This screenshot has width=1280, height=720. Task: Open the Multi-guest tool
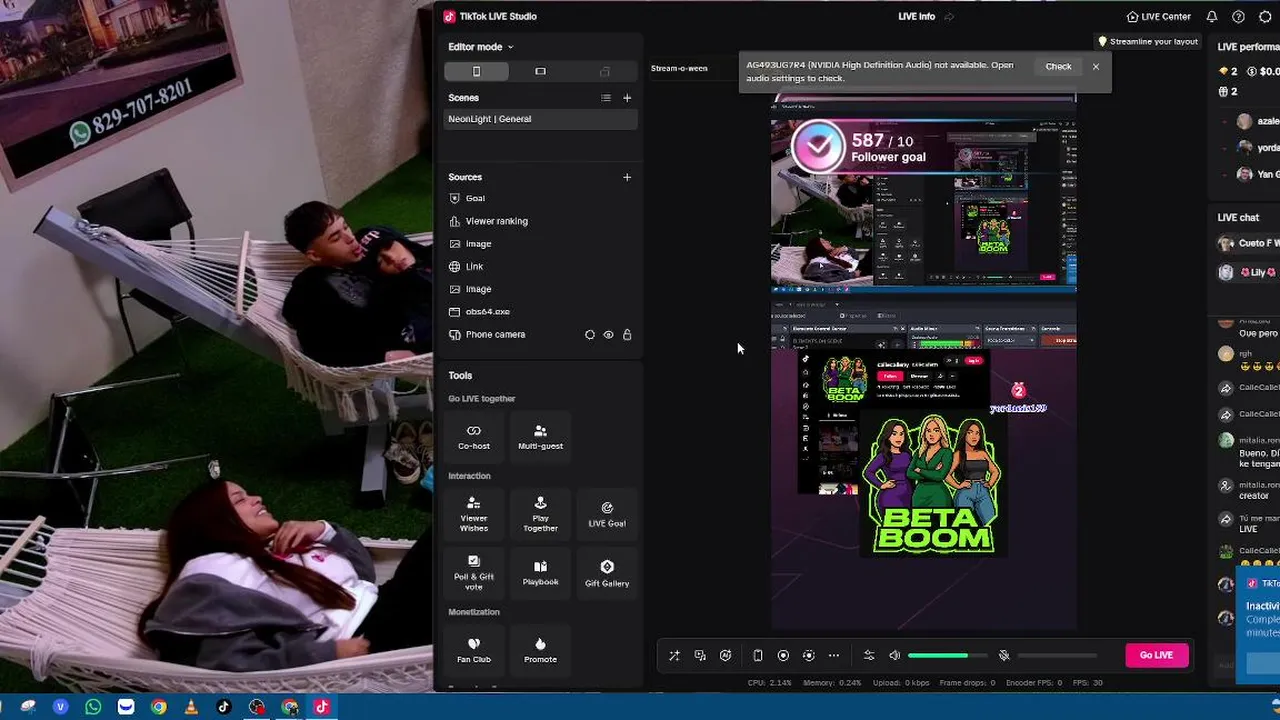540,437
